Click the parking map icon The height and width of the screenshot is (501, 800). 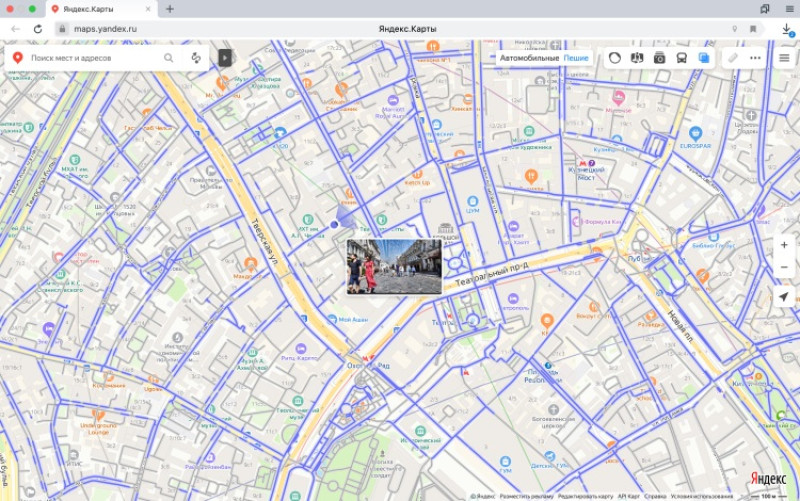tap(637, 58)
